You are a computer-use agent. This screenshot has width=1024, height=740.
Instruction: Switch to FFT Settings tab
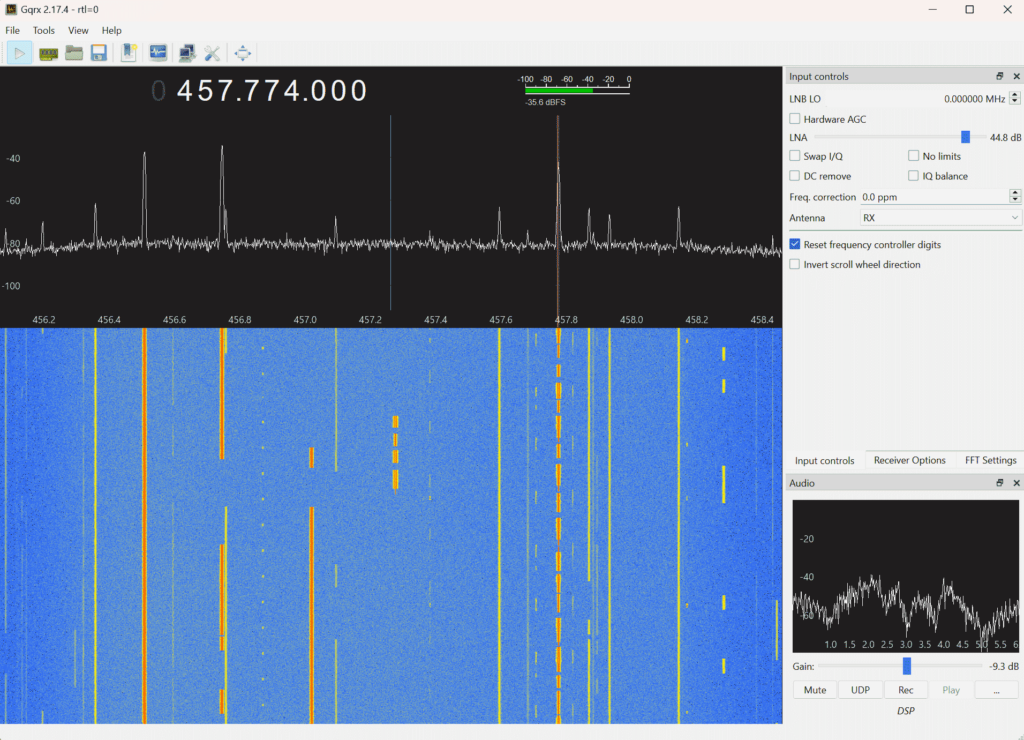(x=990, y=460)
